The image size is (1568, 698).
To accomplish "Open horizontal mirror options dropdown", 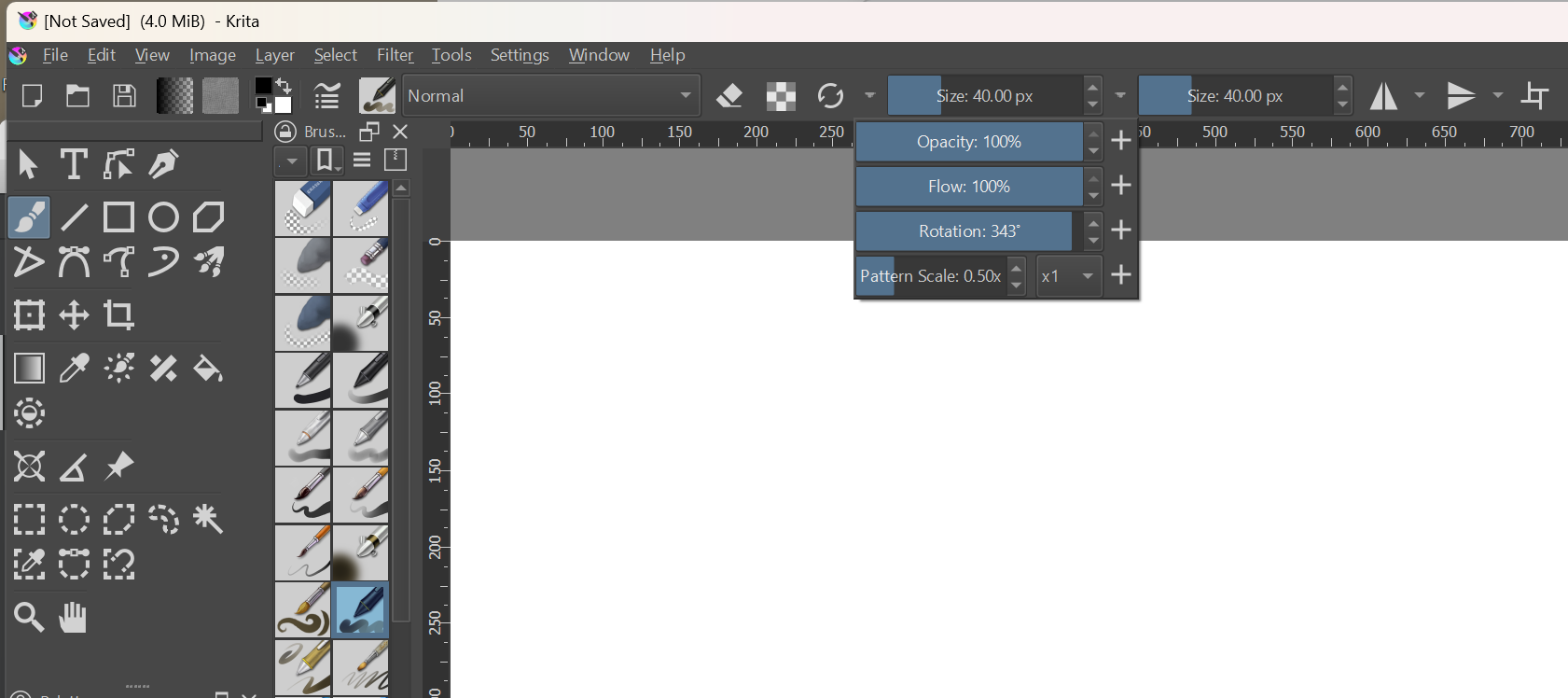I will click(1420, 96).
